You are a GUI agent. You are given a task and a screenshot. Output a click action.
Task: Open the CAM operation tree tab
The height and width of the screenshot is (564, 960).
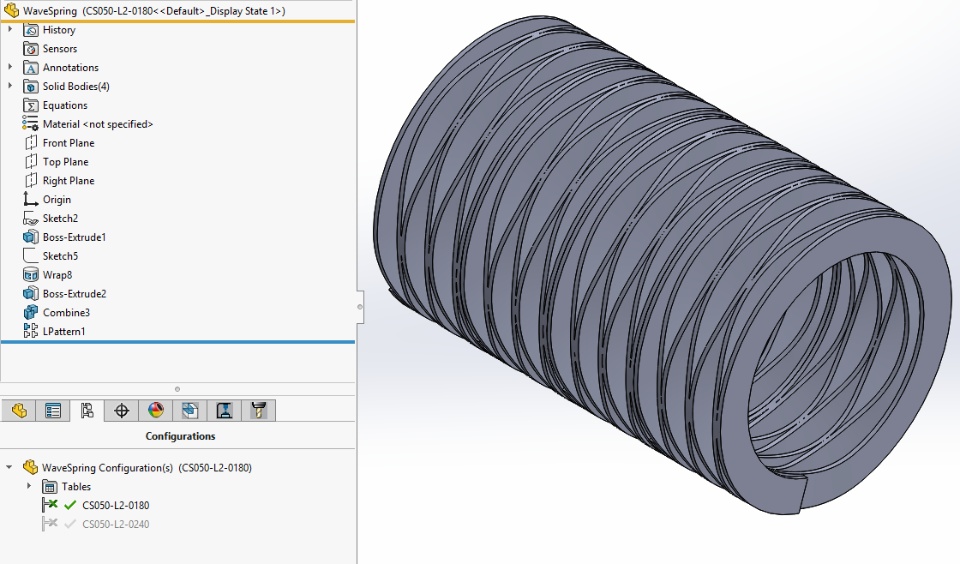click(x=224, y=410)
